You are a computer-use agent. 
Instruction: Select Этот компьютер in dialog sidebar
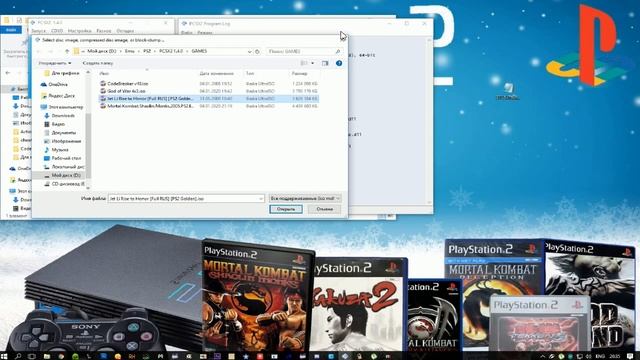click(62, 107)
